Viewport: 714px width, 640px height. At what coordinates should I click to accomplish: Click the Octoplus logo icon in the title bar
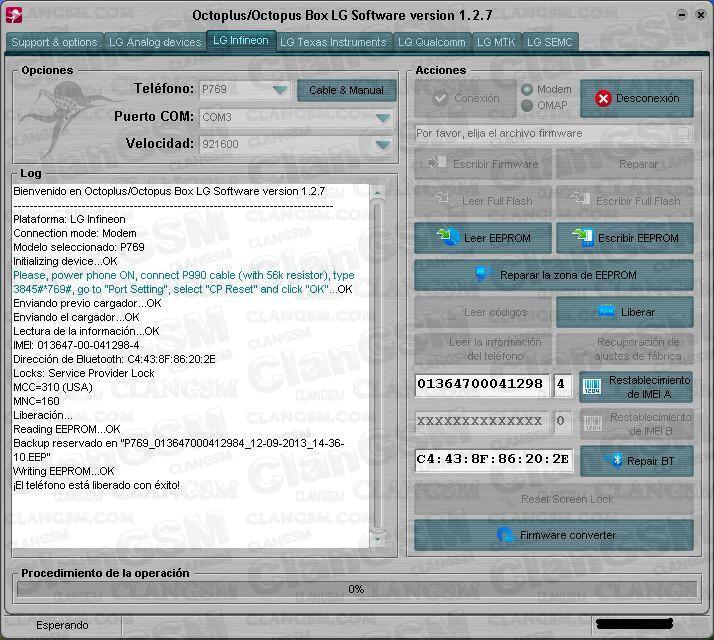coord(14,15)
